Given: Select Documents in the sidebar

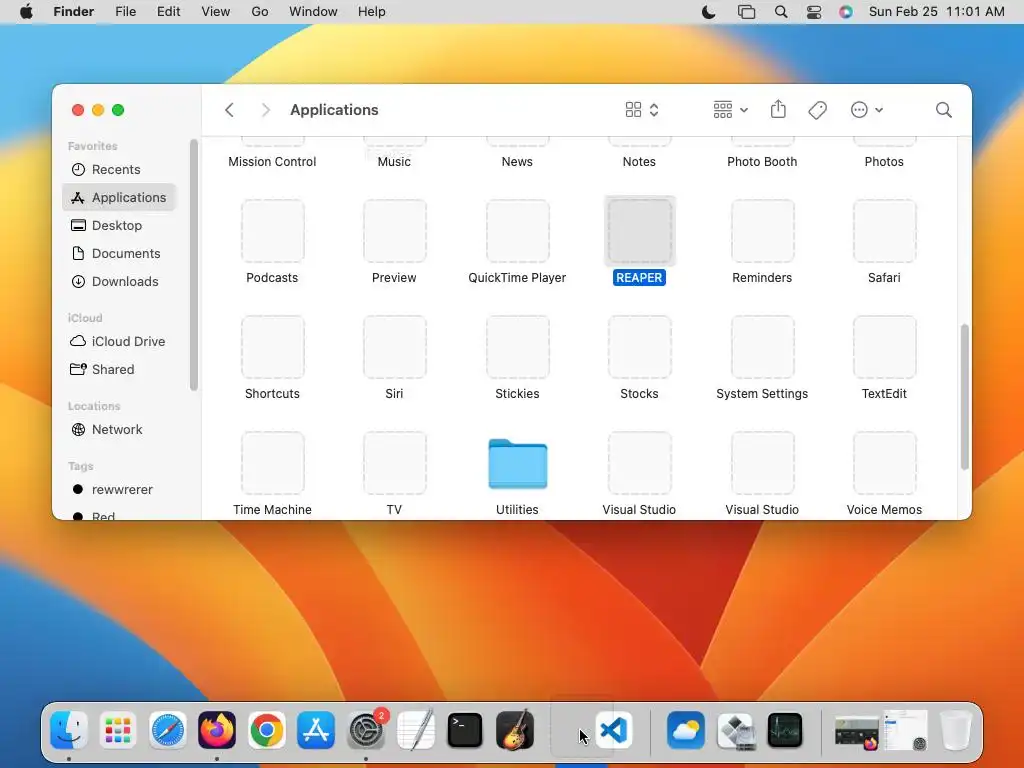Looking at the screenshot, I should click(120, 253).
